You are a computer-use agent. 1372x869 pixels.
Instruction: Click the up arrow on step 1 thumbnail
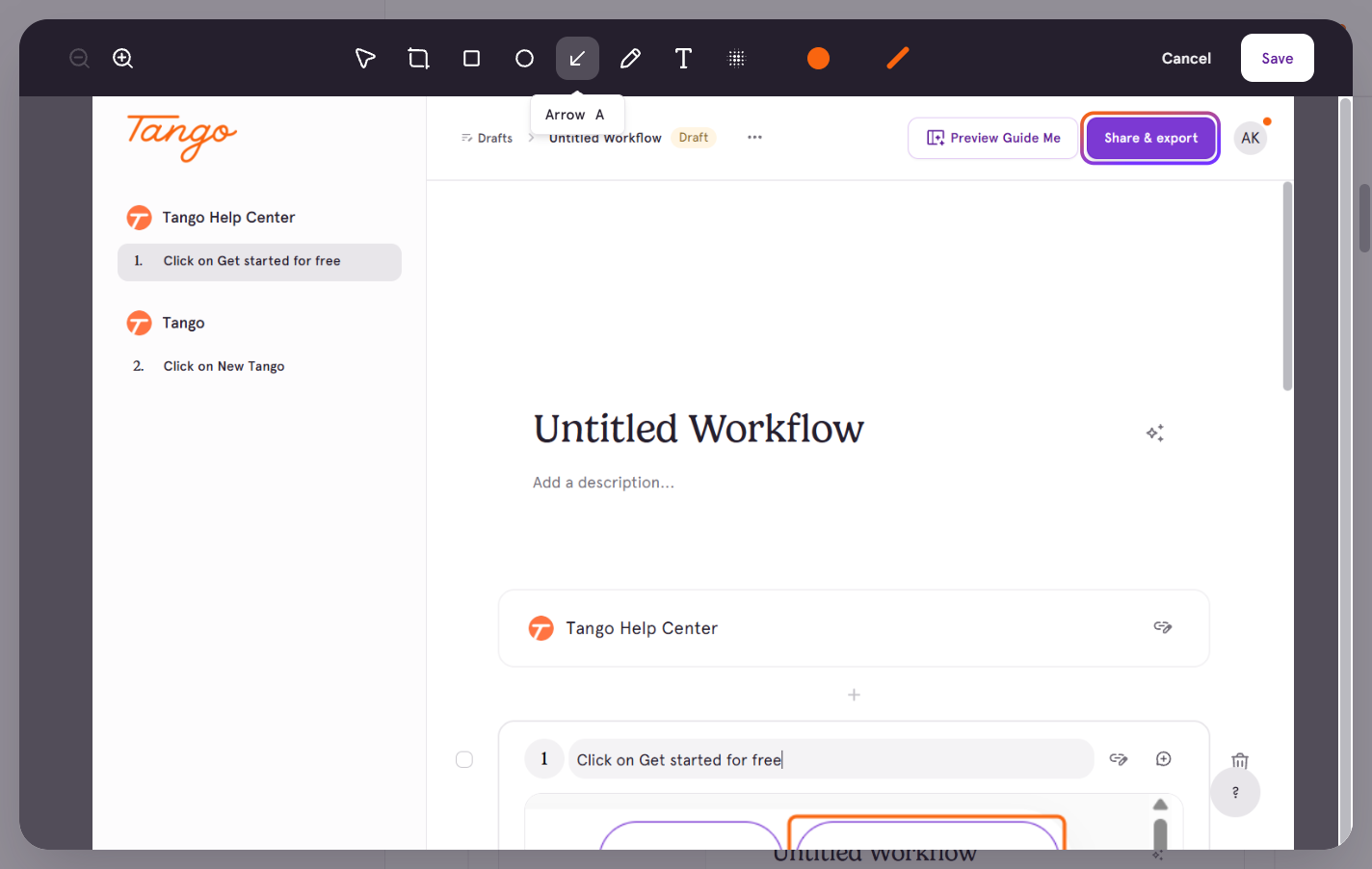[1160, 804]
